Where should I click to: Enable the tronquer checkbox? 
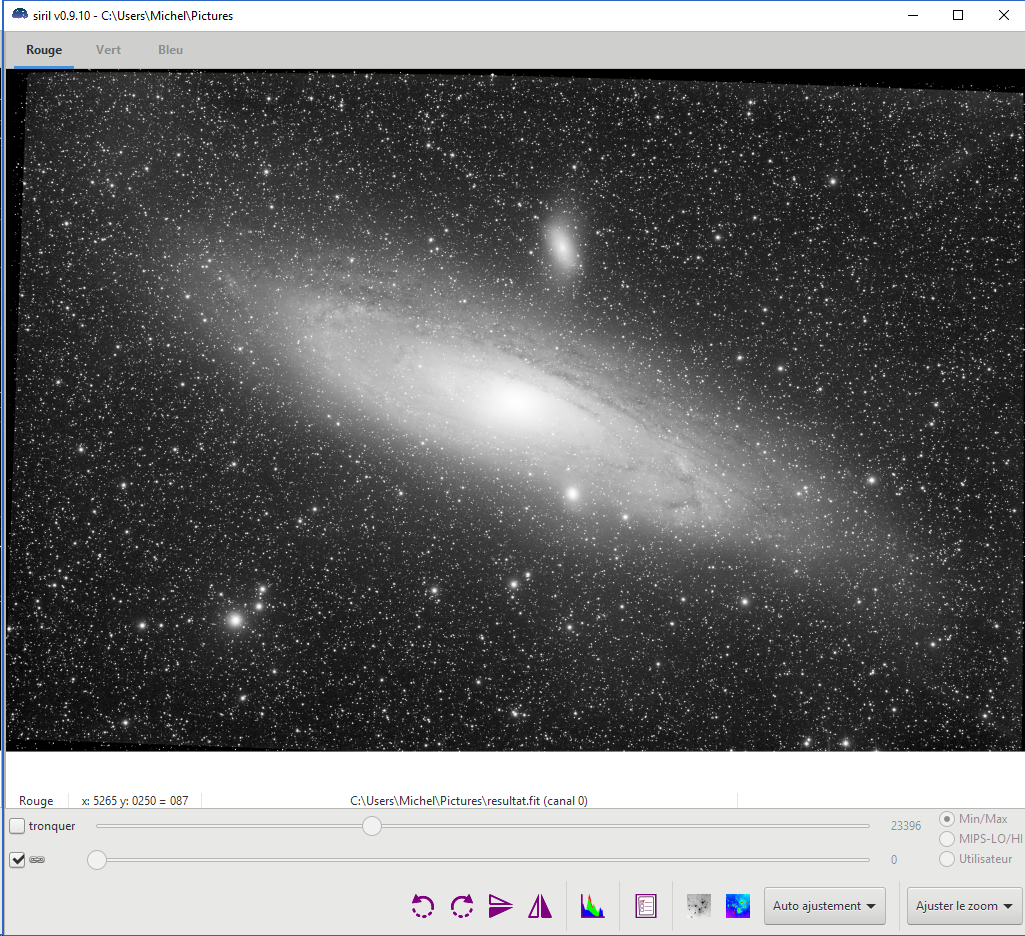[17, 826]
